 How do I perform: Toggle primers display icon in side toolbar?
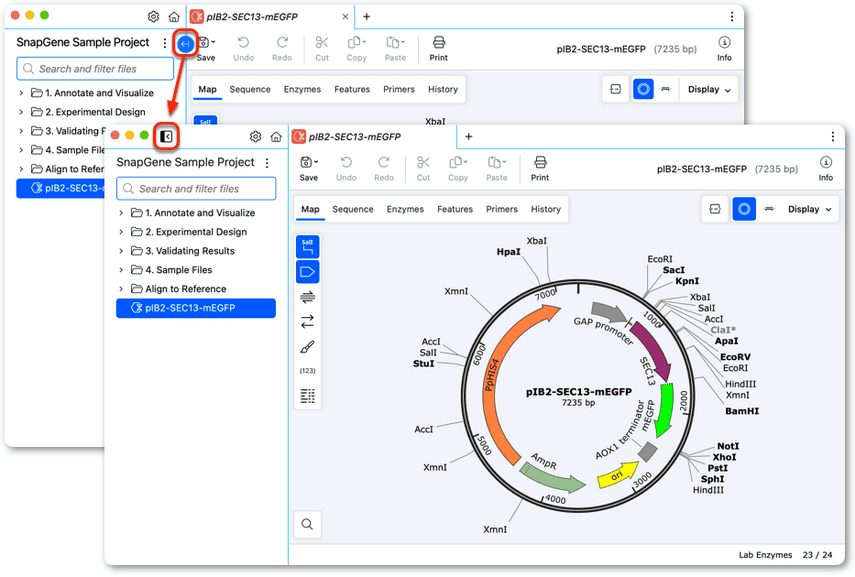pos(308,297)
